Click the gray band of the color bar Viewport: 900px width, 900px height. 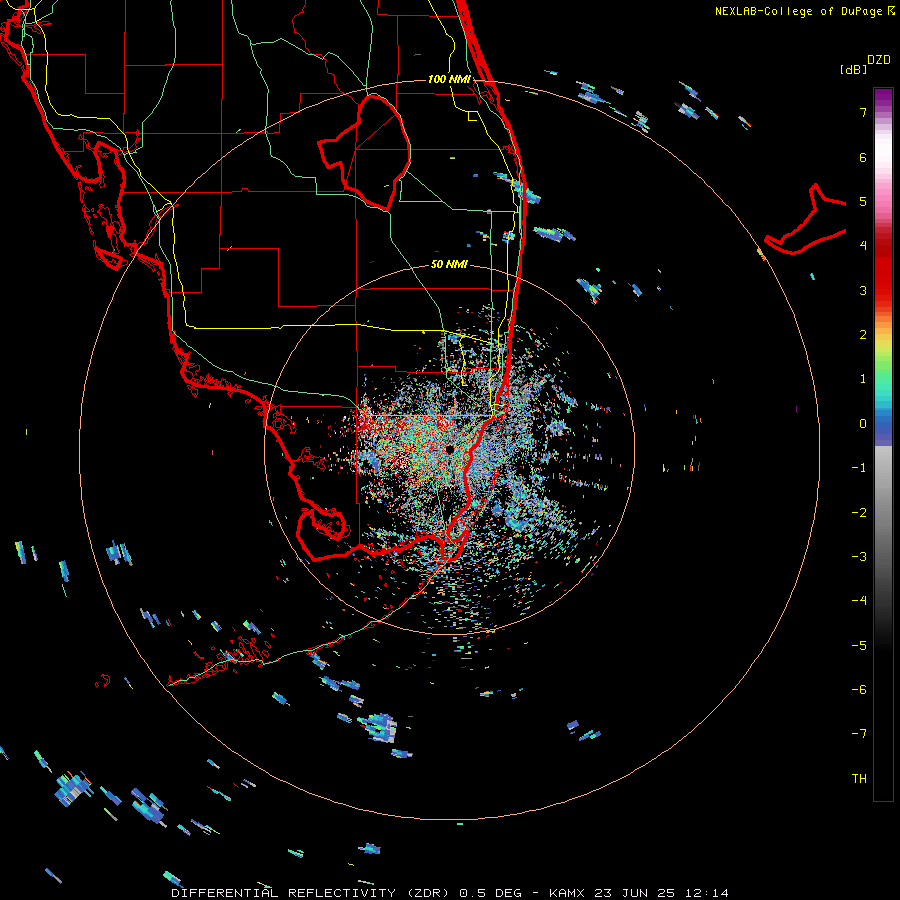(883, 517)
